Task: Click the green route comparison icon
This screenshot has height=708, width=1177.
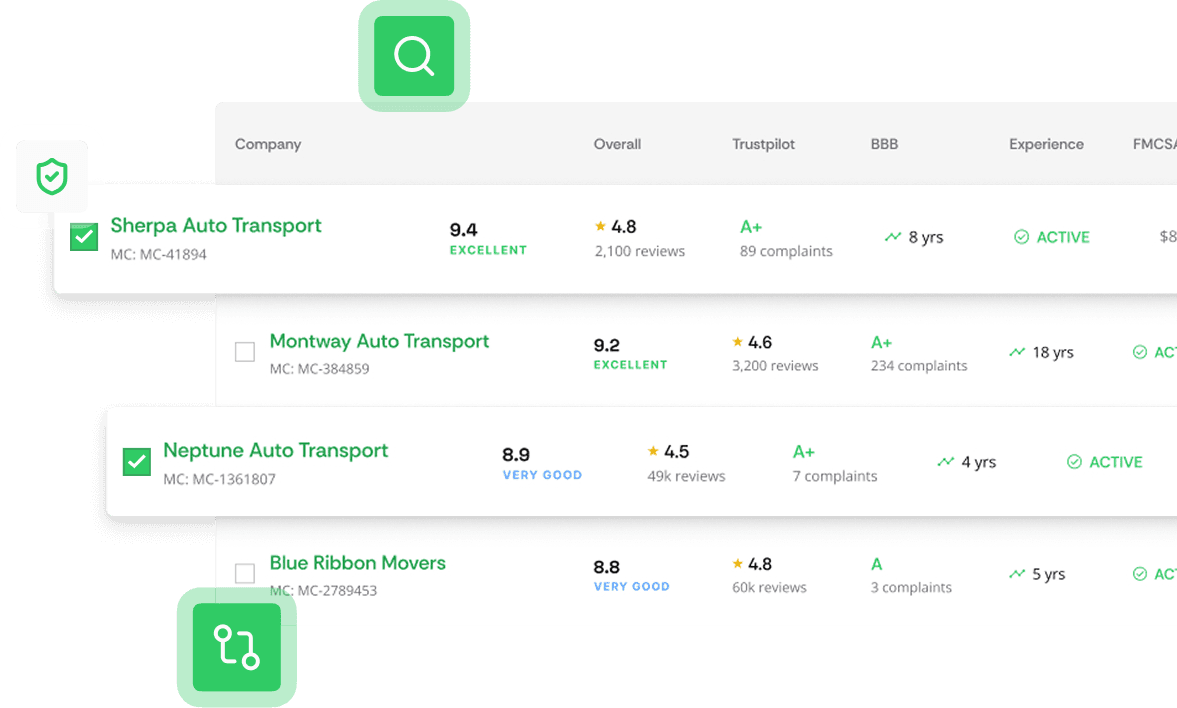Action: [x=237, y=647]
